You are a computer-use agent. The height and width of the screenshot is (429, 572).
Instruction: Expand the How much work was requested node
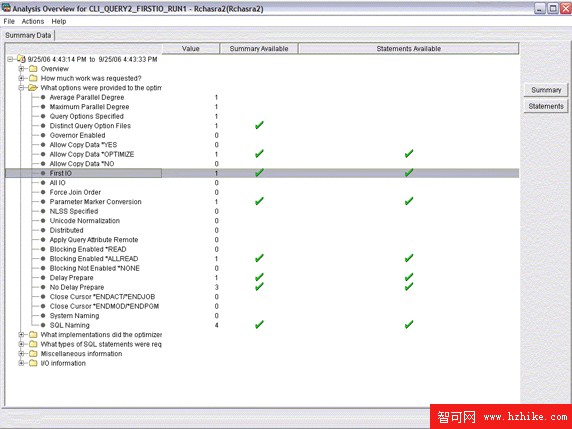(x=21, y=78)
